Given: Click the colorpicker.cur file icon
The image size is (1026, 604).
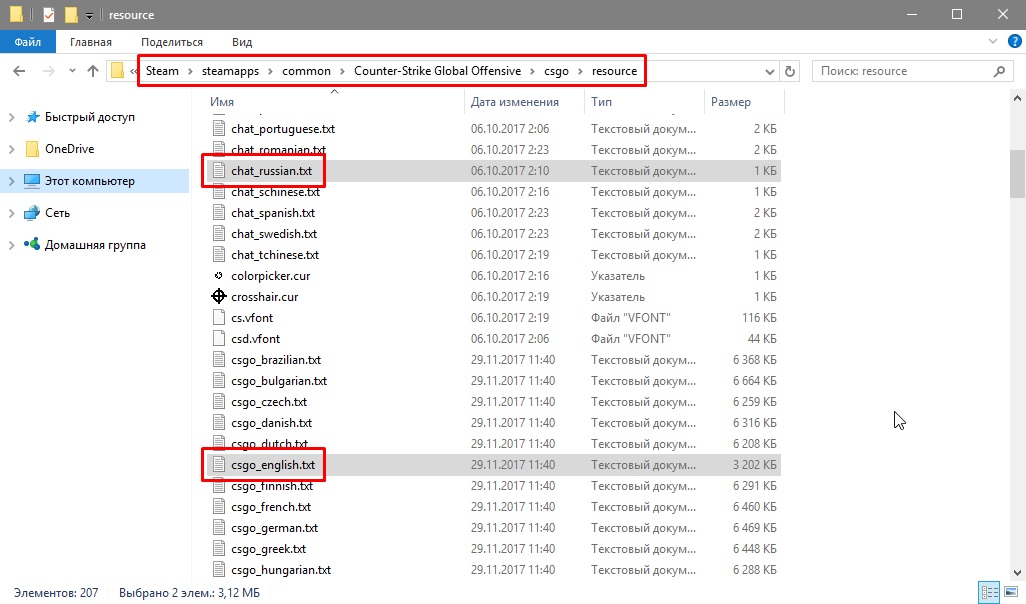Looking at the screenshot, I should coord(219,275).
